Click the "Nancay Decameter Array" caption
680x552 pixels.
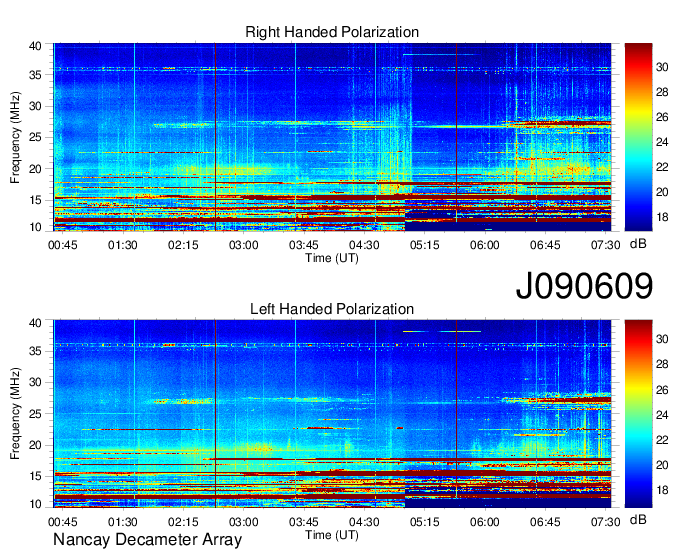click(147, 540)
